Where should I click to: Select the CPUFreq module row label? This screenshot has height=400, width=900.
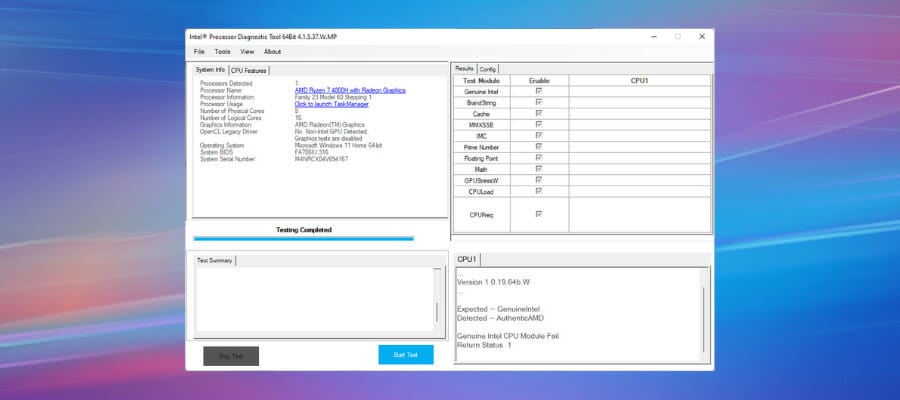pos(482,215)
